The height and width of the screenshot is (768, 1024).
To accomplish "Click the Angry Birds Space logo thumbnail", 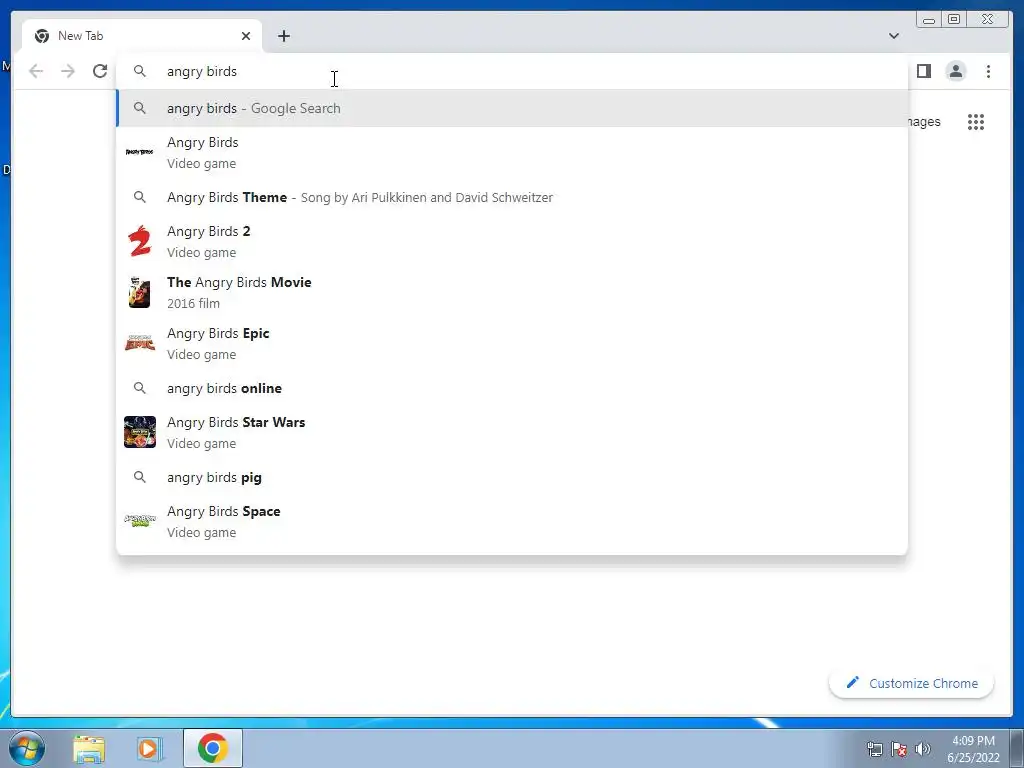I will tap(140, 520).
